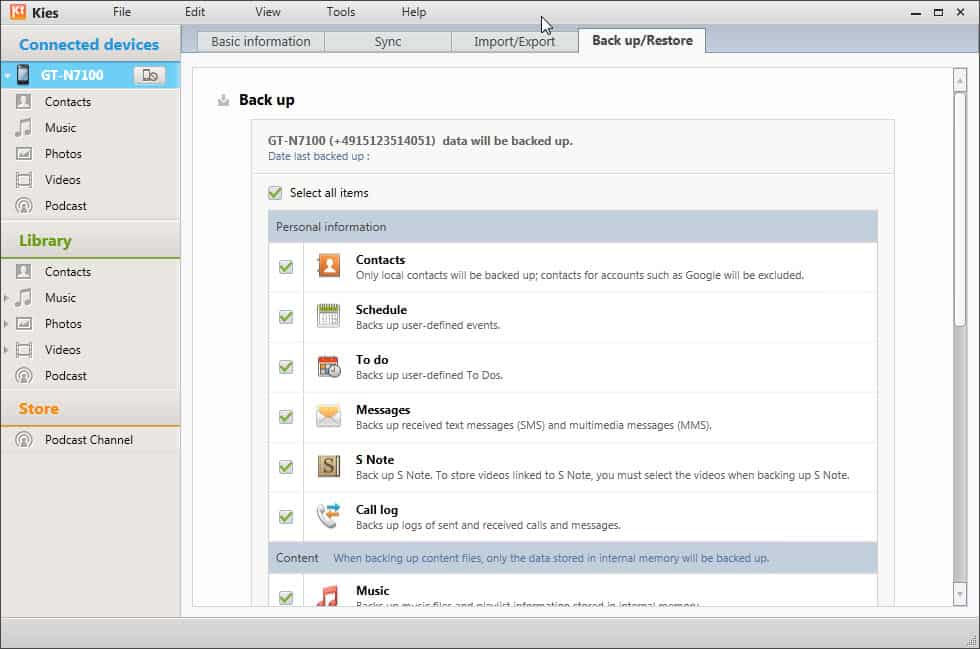Switch to the Import/Export tab
The height and width of the screenshot is (649, 980).
point(516,42)
